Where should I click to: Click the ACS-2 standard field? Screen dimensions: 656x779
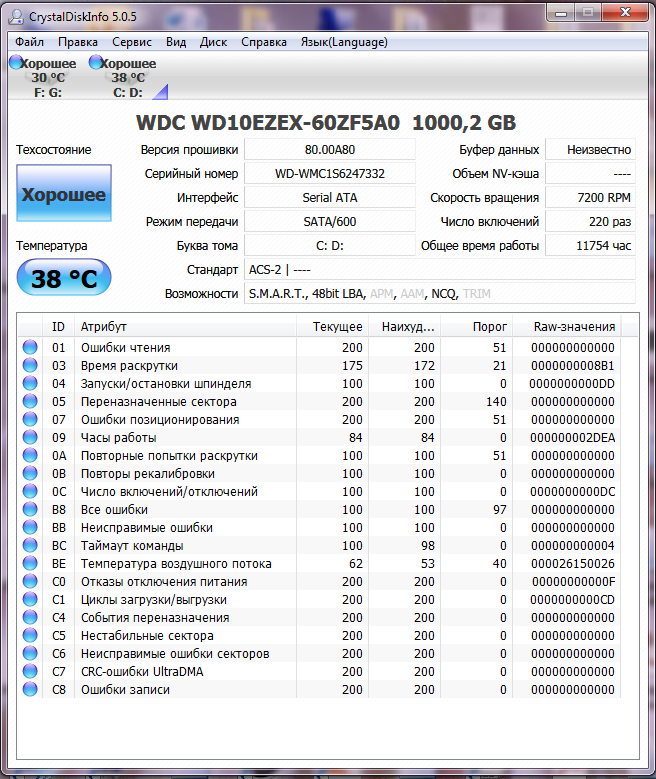[440, 269]
